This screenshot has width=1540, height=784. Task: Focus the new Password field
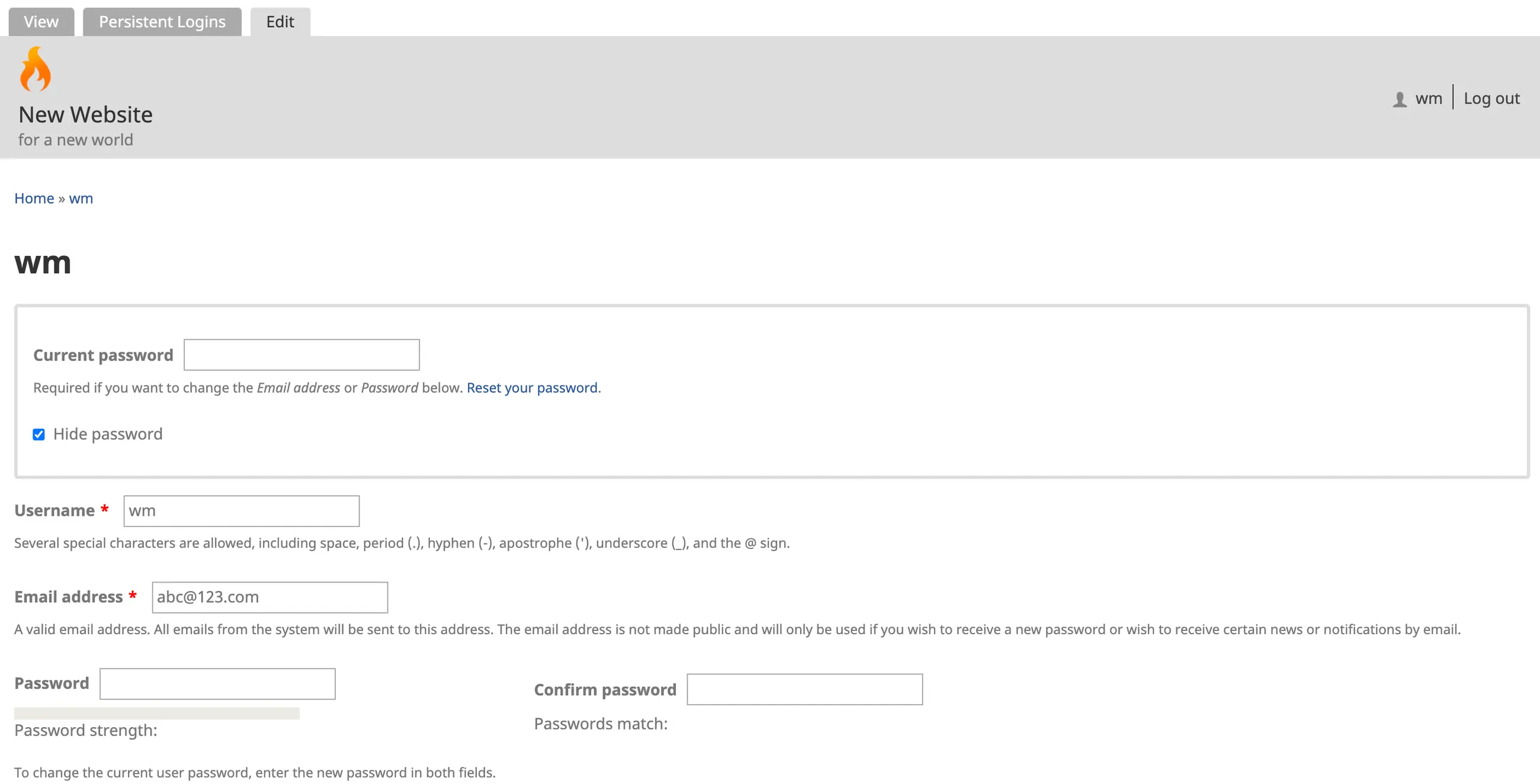click(x=217, y=683)
